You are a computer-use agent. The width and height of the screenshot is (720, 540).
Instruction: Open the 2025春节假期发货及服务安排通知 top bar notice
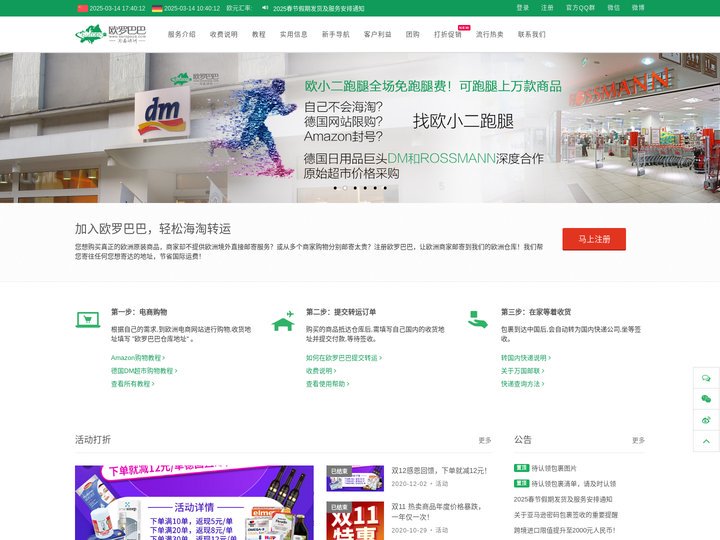click(x=319, y=8)
